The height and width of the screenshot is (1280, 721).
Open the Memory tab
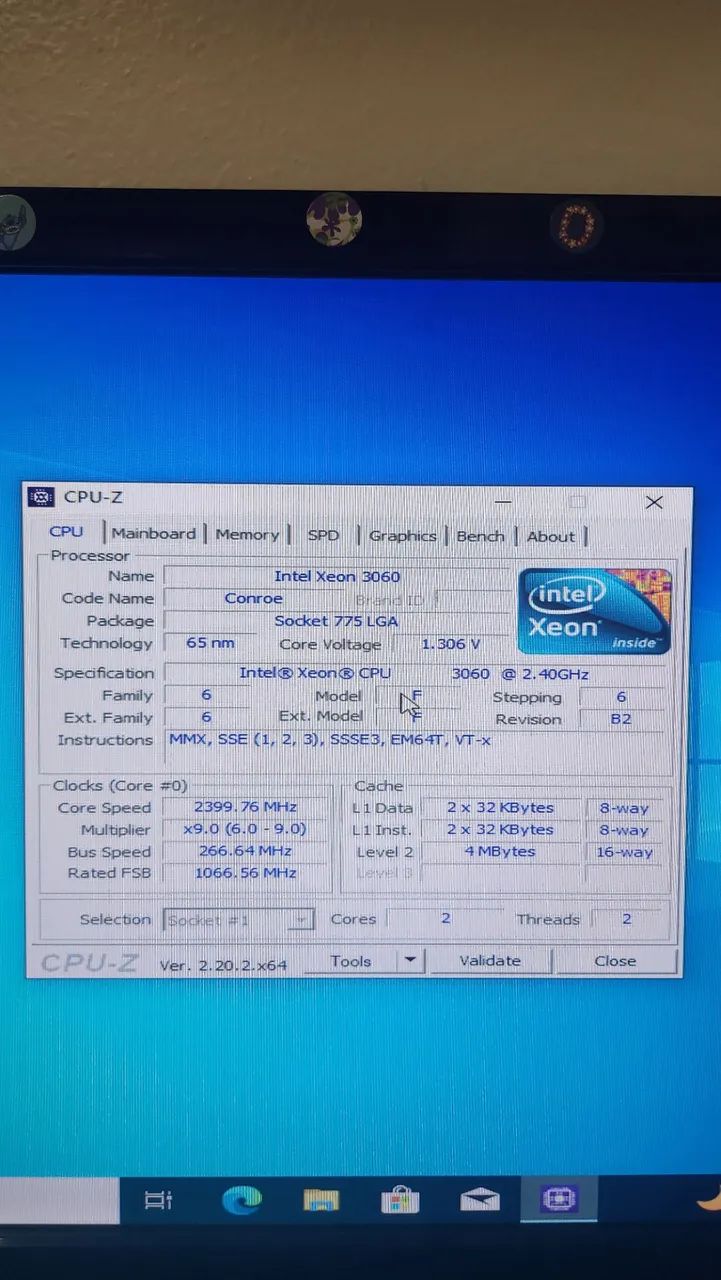247,535
